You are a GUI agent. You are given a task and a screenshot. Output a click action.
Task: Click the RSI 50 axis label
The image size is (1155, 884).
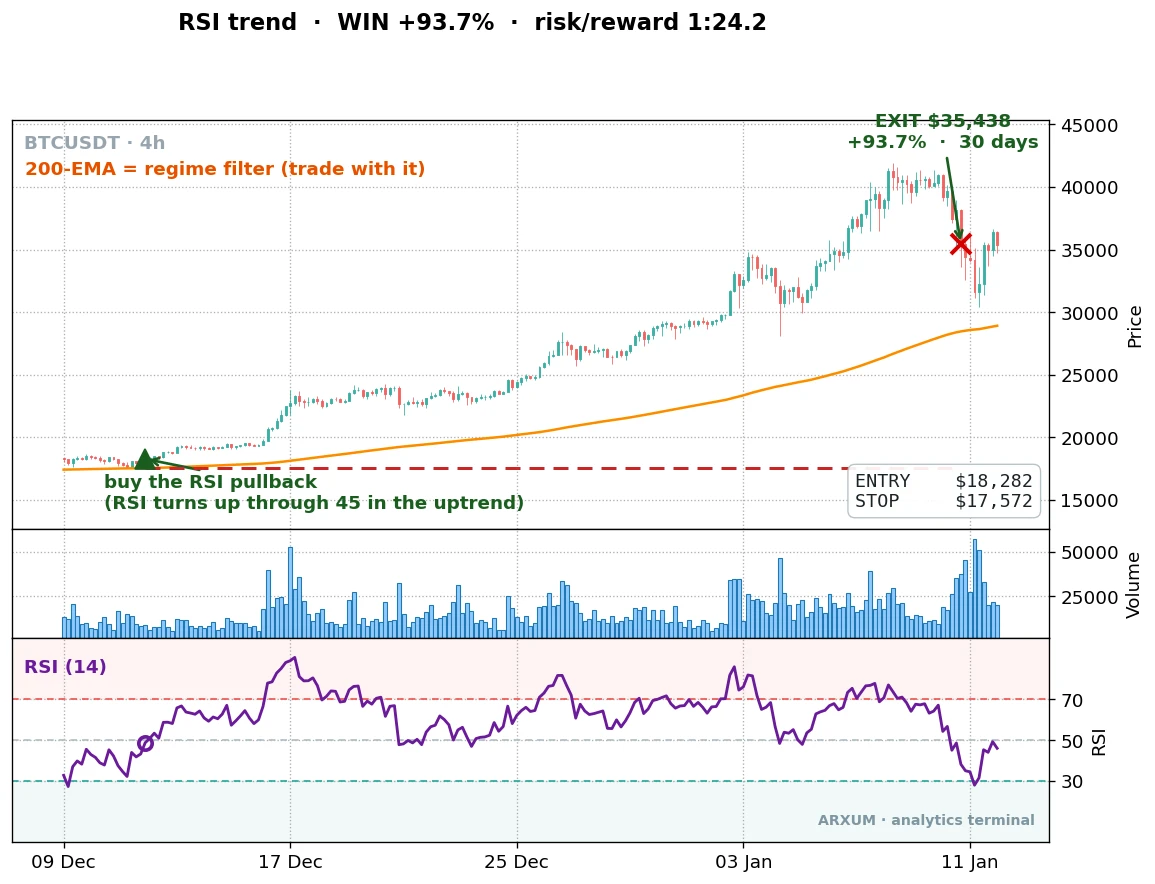pyautogui.click(x=1072, y=742)
